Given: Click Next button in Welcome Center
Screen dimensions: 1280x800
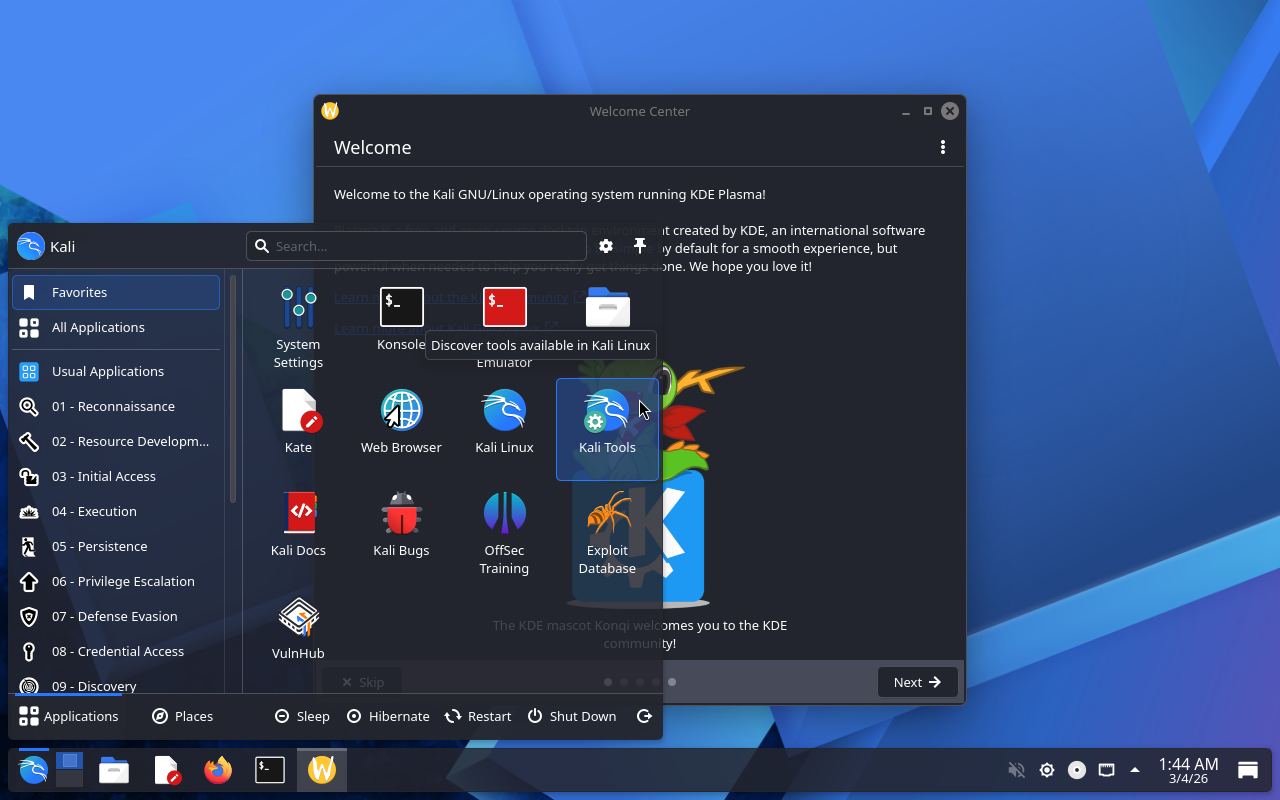Looking at the screenshot, I should (917, 682).
